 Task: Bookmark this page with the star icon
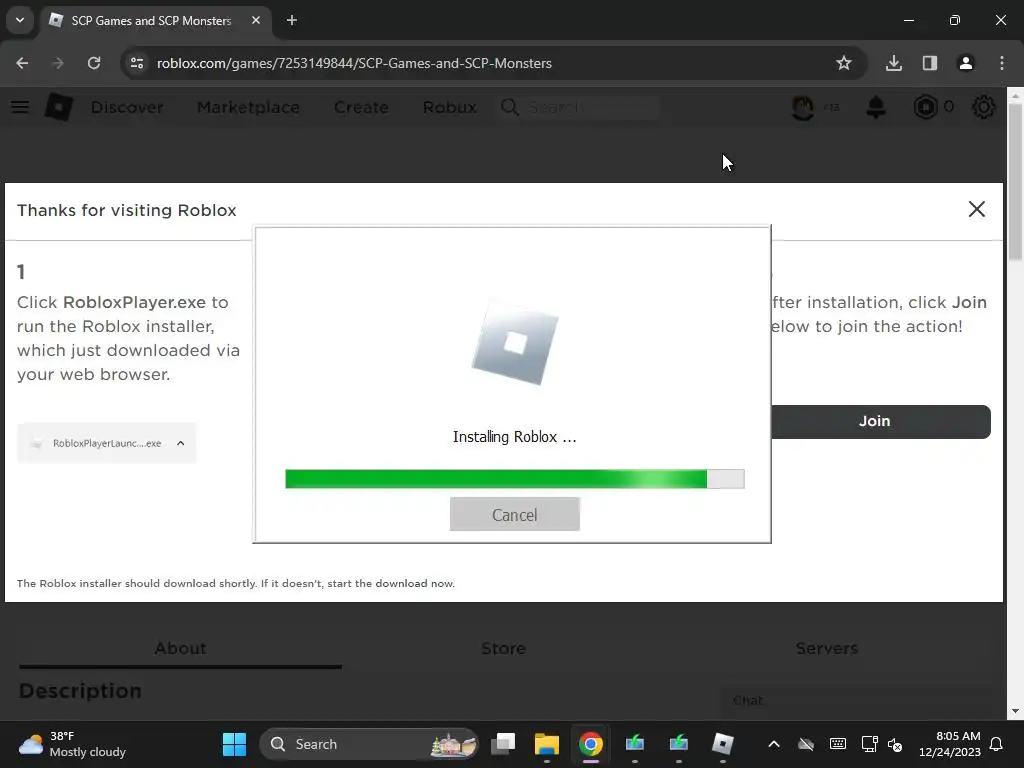(x=844, y=63)
